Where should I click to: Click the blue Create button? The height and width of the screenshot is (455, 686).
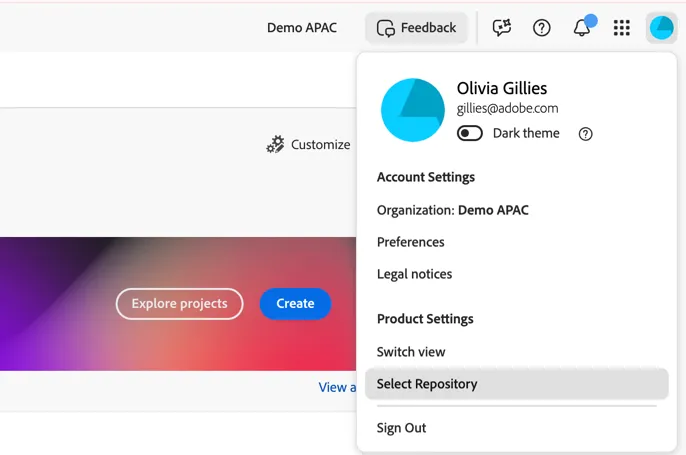295,304
